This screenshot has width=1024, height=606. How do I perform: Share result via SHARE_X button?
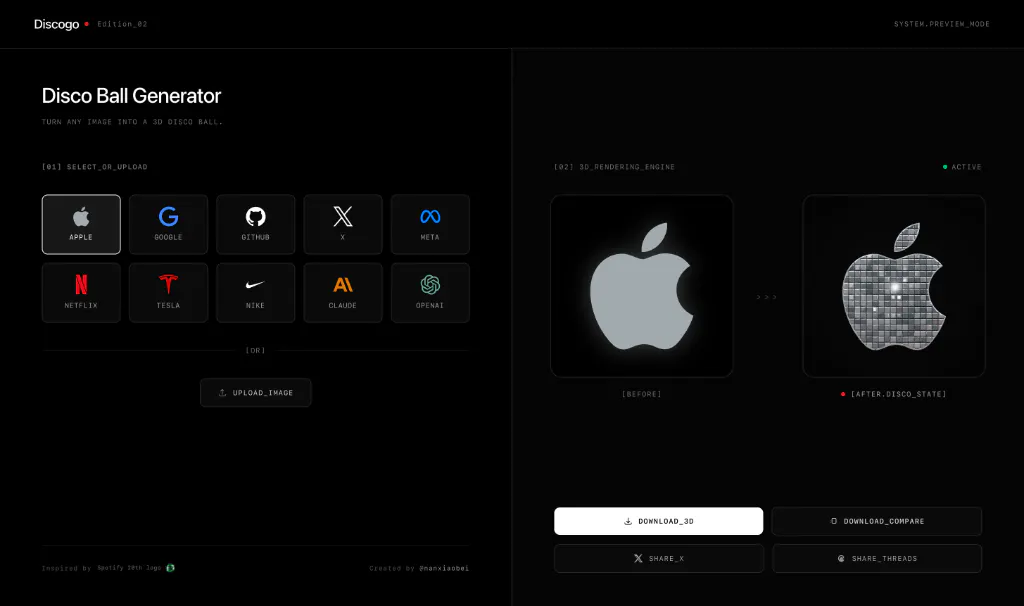[x=658, y=558]
